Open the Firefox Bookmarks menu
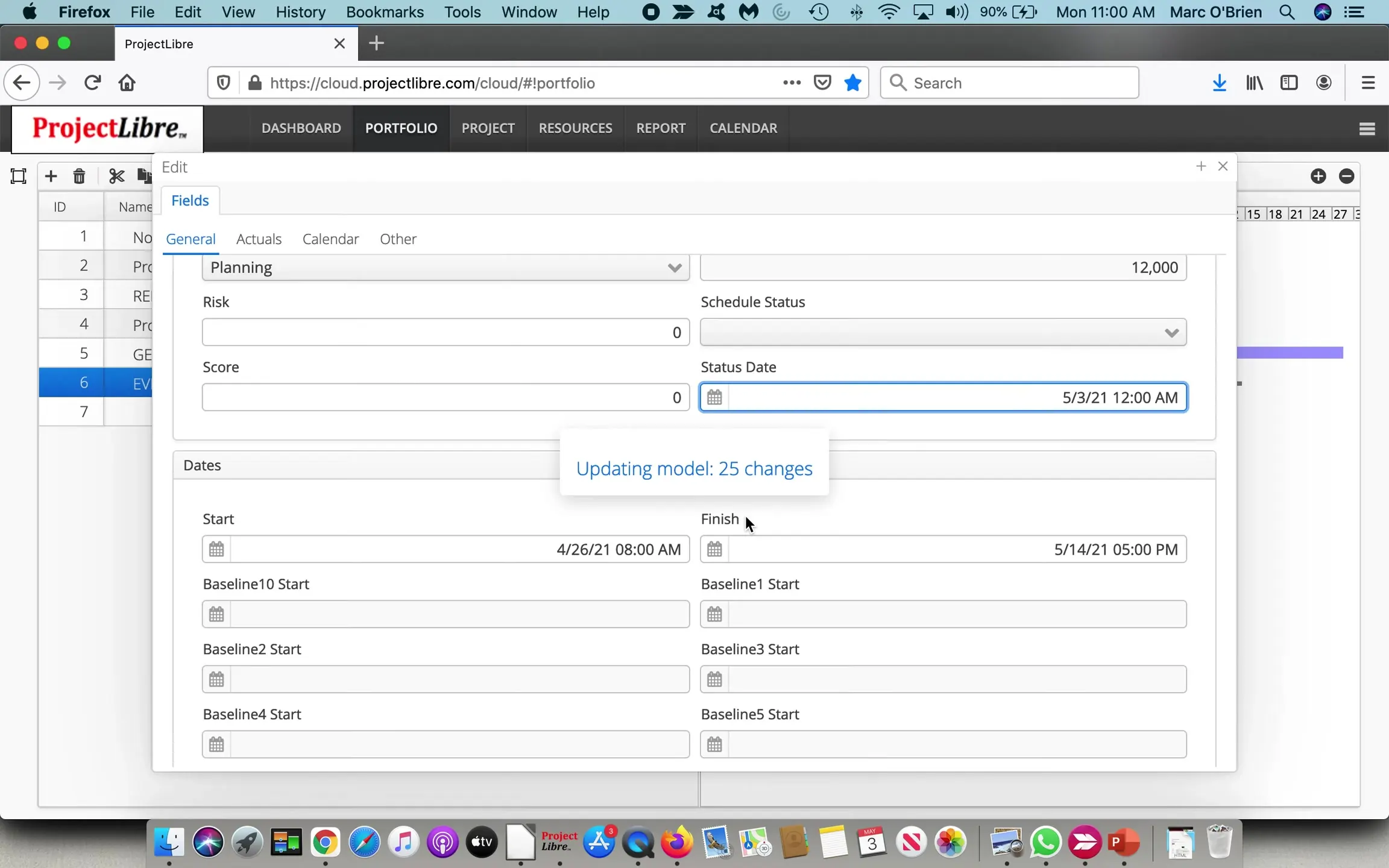This screenshot has height=868, width=1389. coord(385,12)
